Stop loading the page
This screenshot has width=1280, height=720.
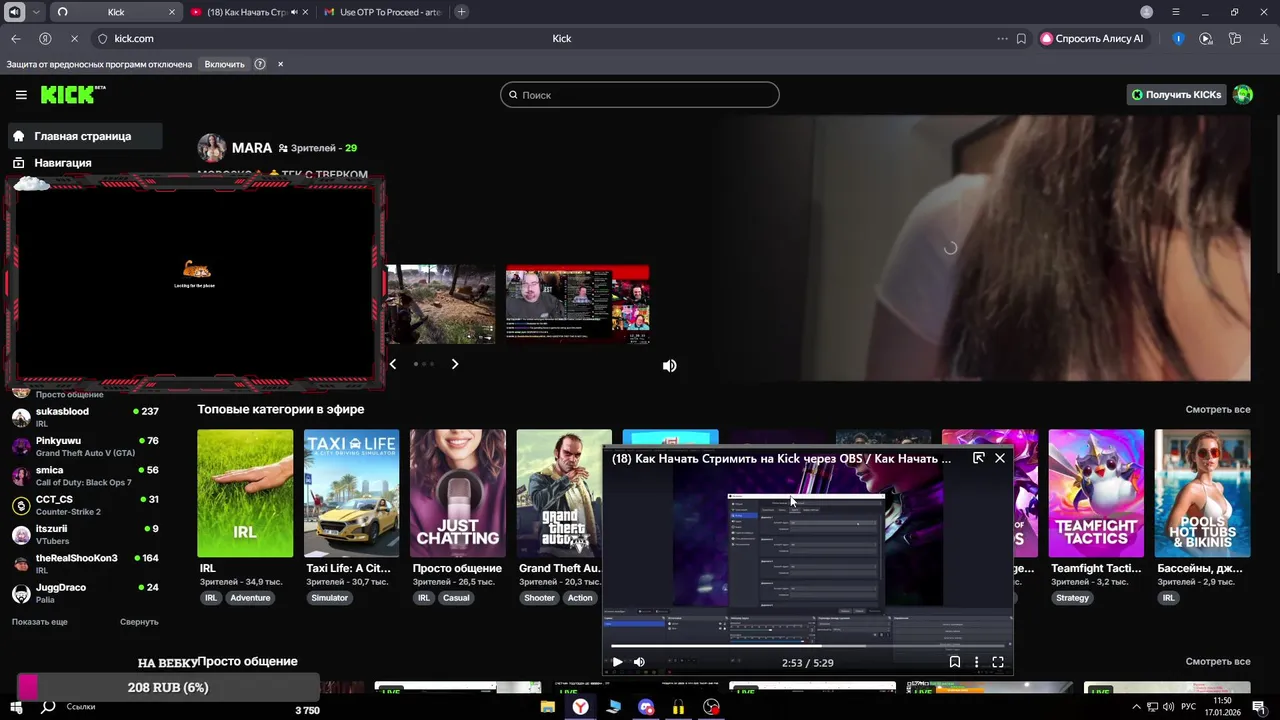coord(74,38)
